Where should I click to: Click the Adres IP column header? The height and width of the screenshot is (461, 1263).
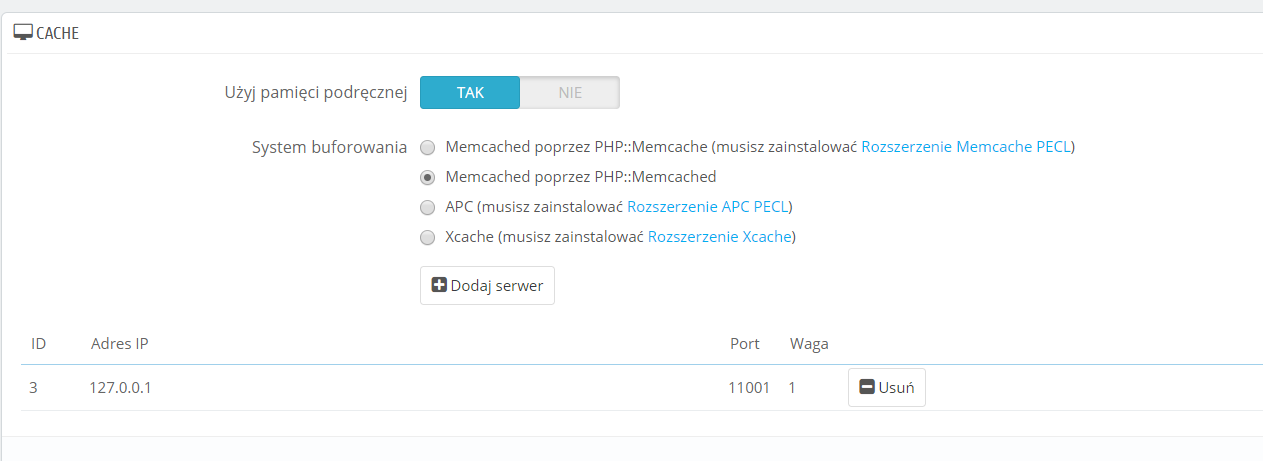click(120, 344)
